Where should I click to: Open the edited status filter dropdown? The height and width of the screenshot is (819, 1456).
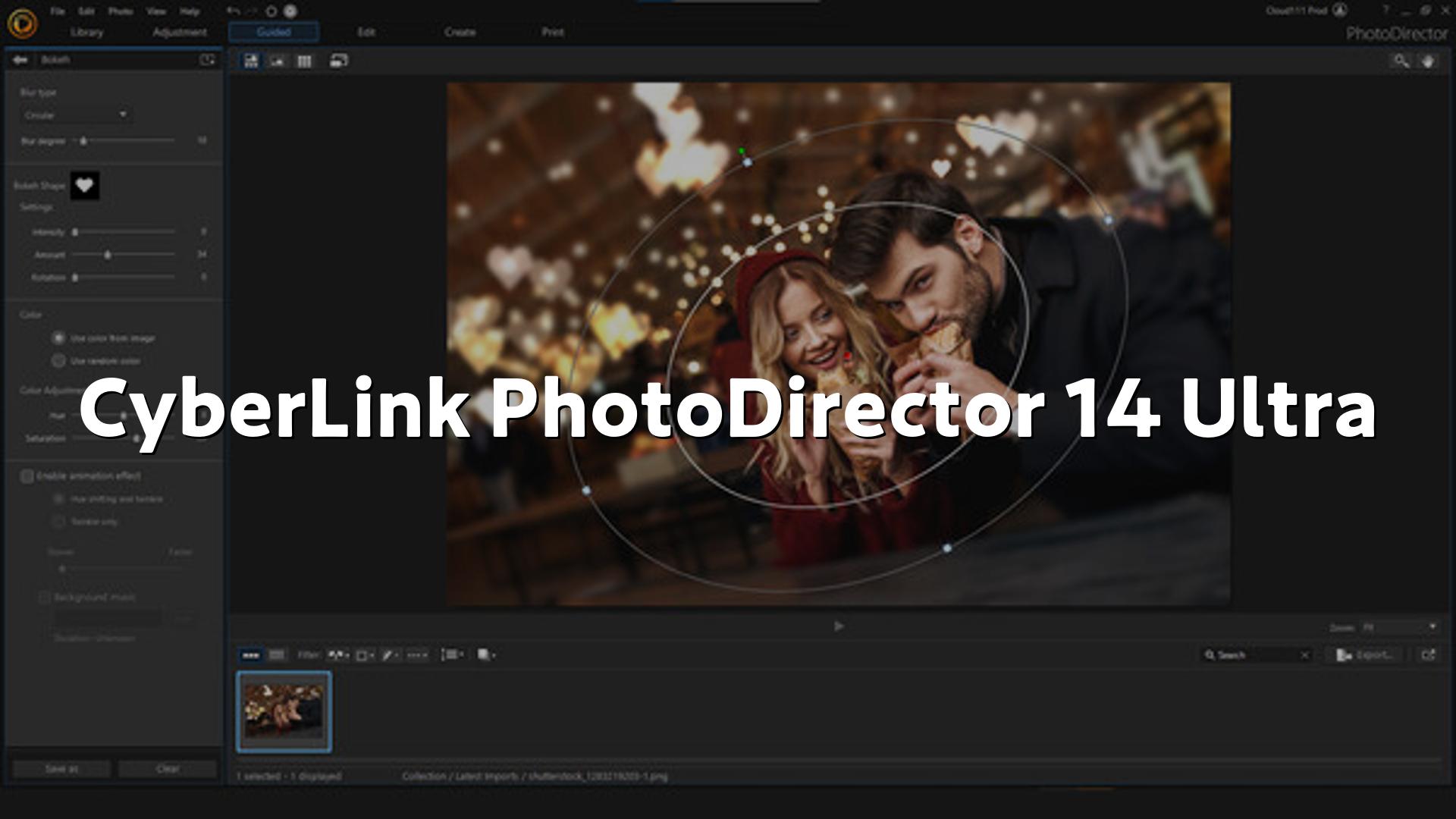tap(391, 655)
